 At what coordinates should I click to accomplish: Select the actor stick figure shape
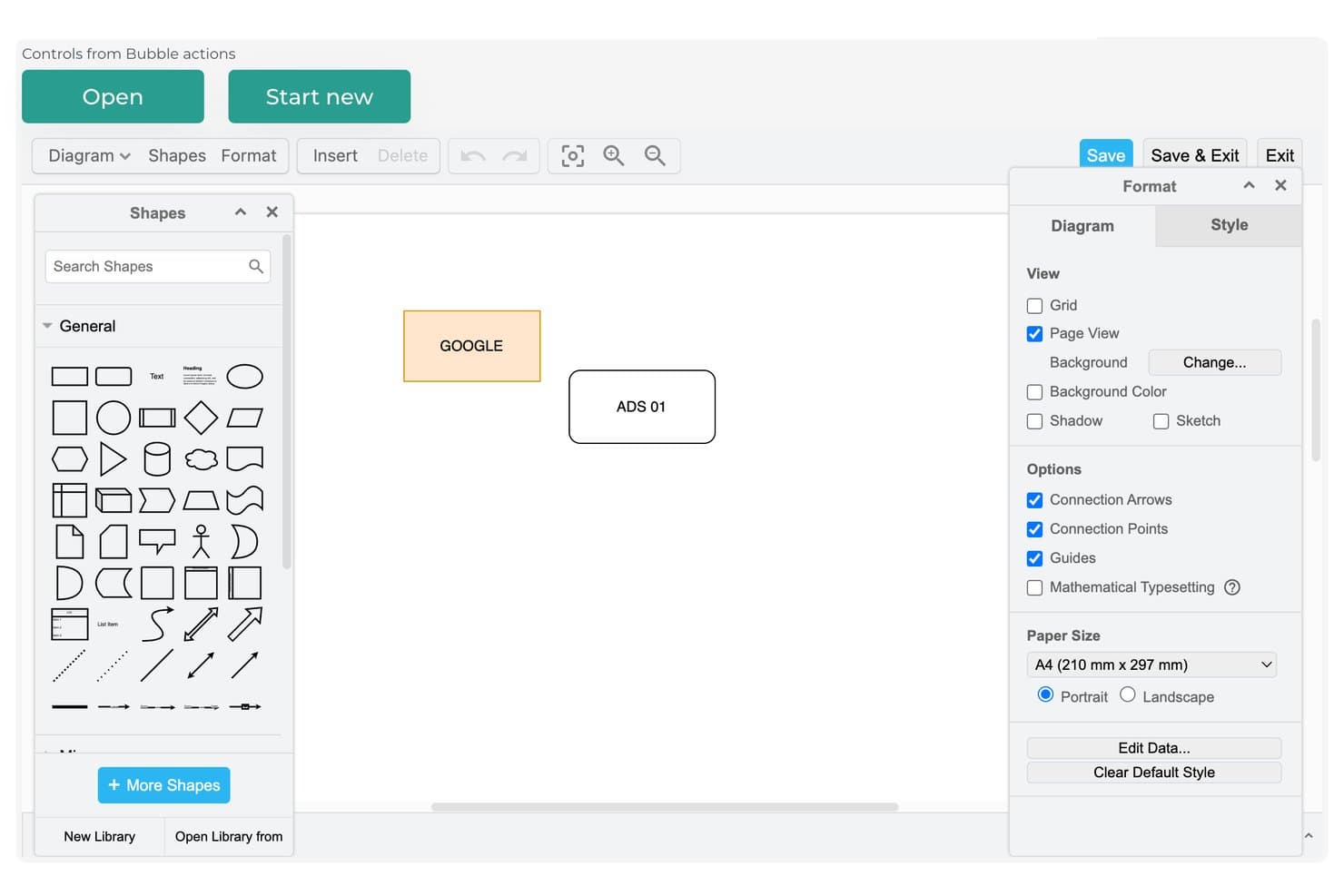pos(201,541)
